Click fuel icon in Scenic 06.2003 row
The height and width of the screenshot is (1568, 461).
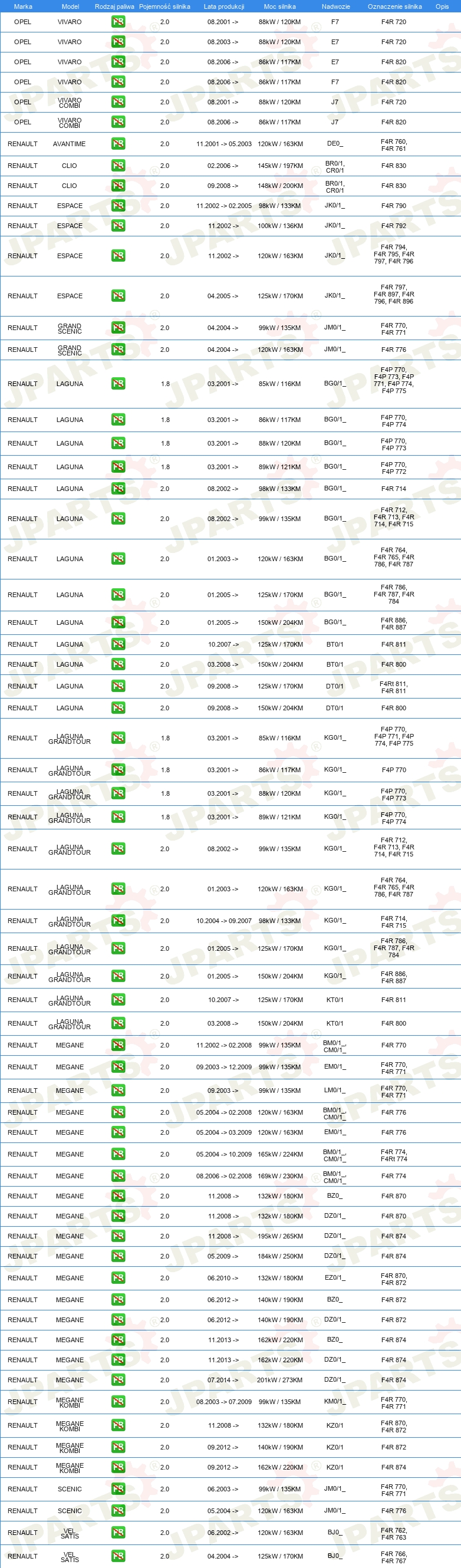[118, 1489]
